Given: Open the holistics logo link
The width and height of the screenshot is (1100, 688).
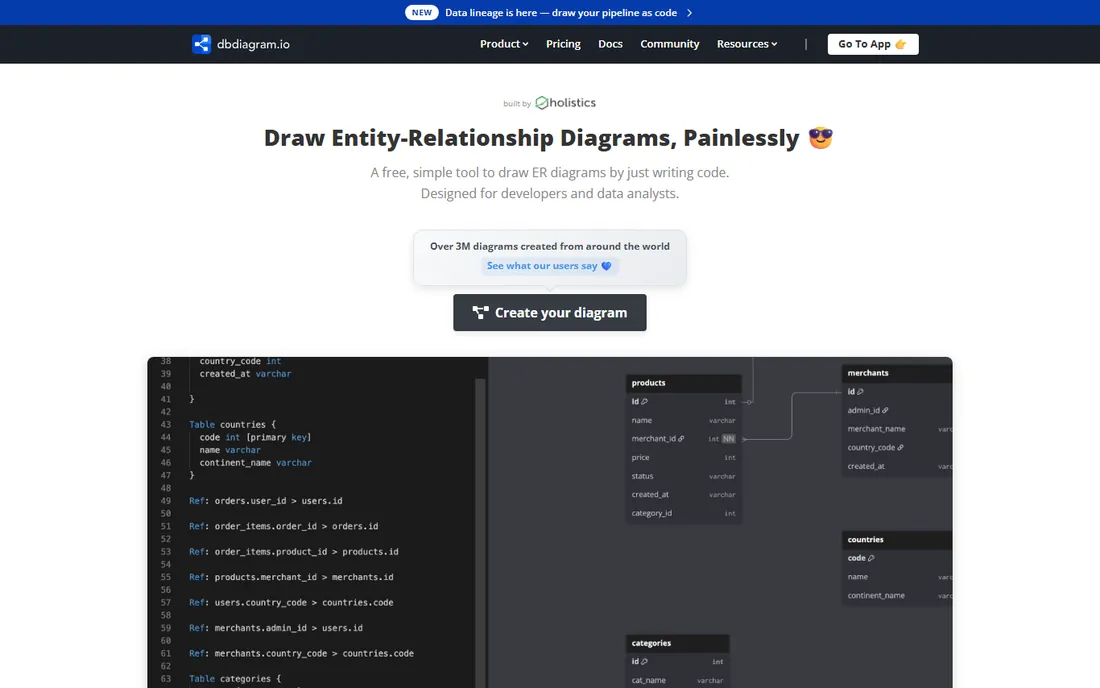Looking at the screenshot, I should tap(565, 102).
